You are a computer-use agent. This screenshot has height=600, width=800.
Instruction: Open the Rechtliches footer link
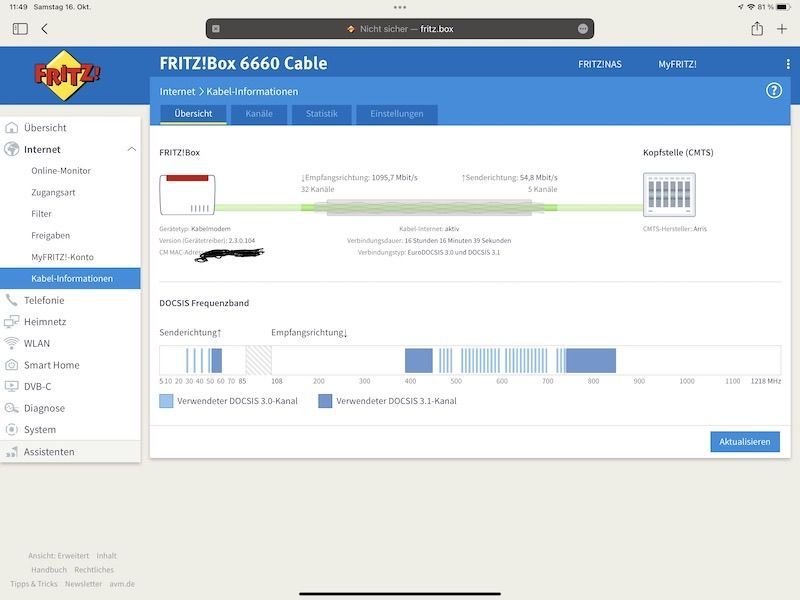pos(94,569)
